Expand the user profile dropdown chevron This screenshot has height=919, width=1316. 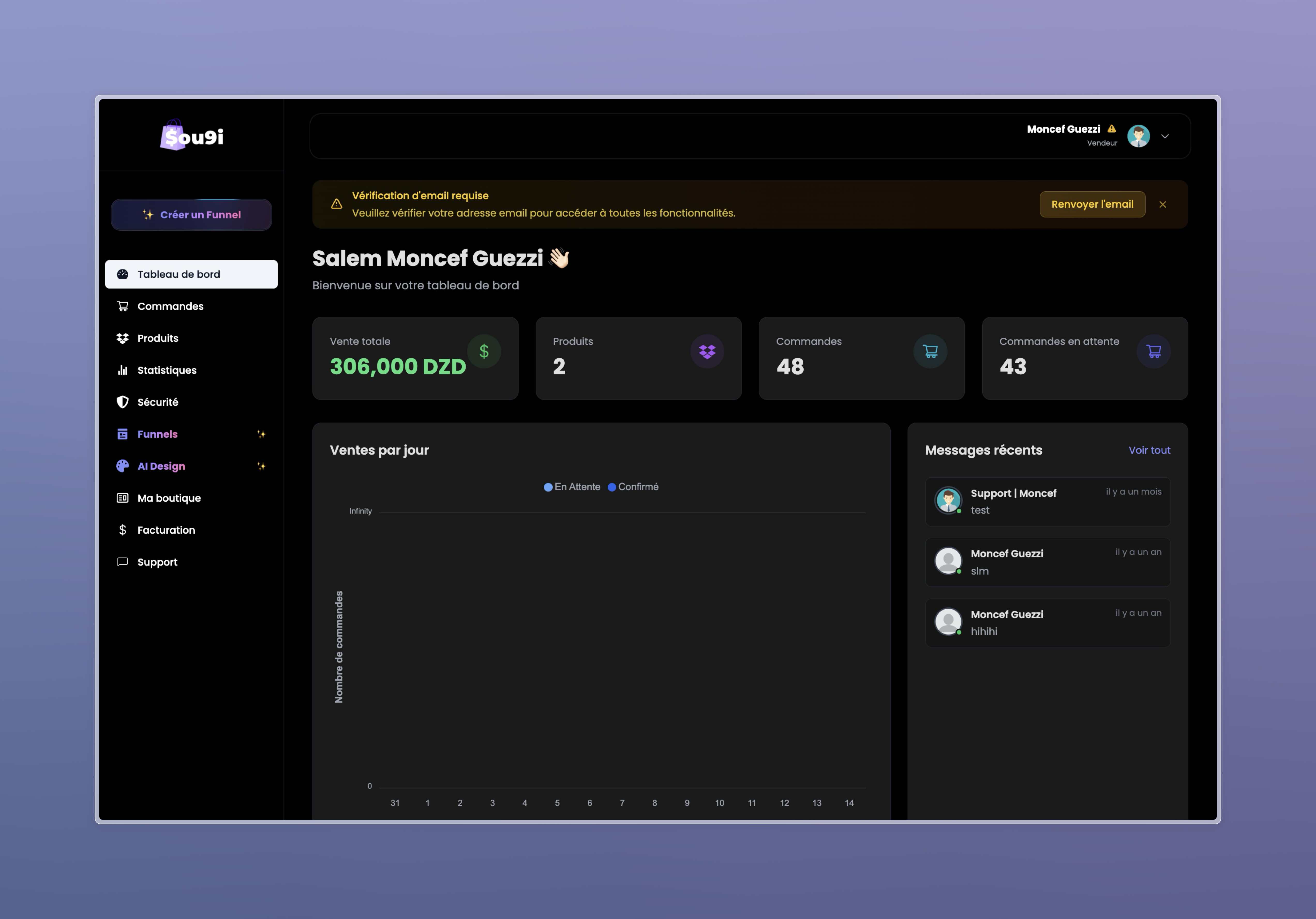coord(1165,136)
